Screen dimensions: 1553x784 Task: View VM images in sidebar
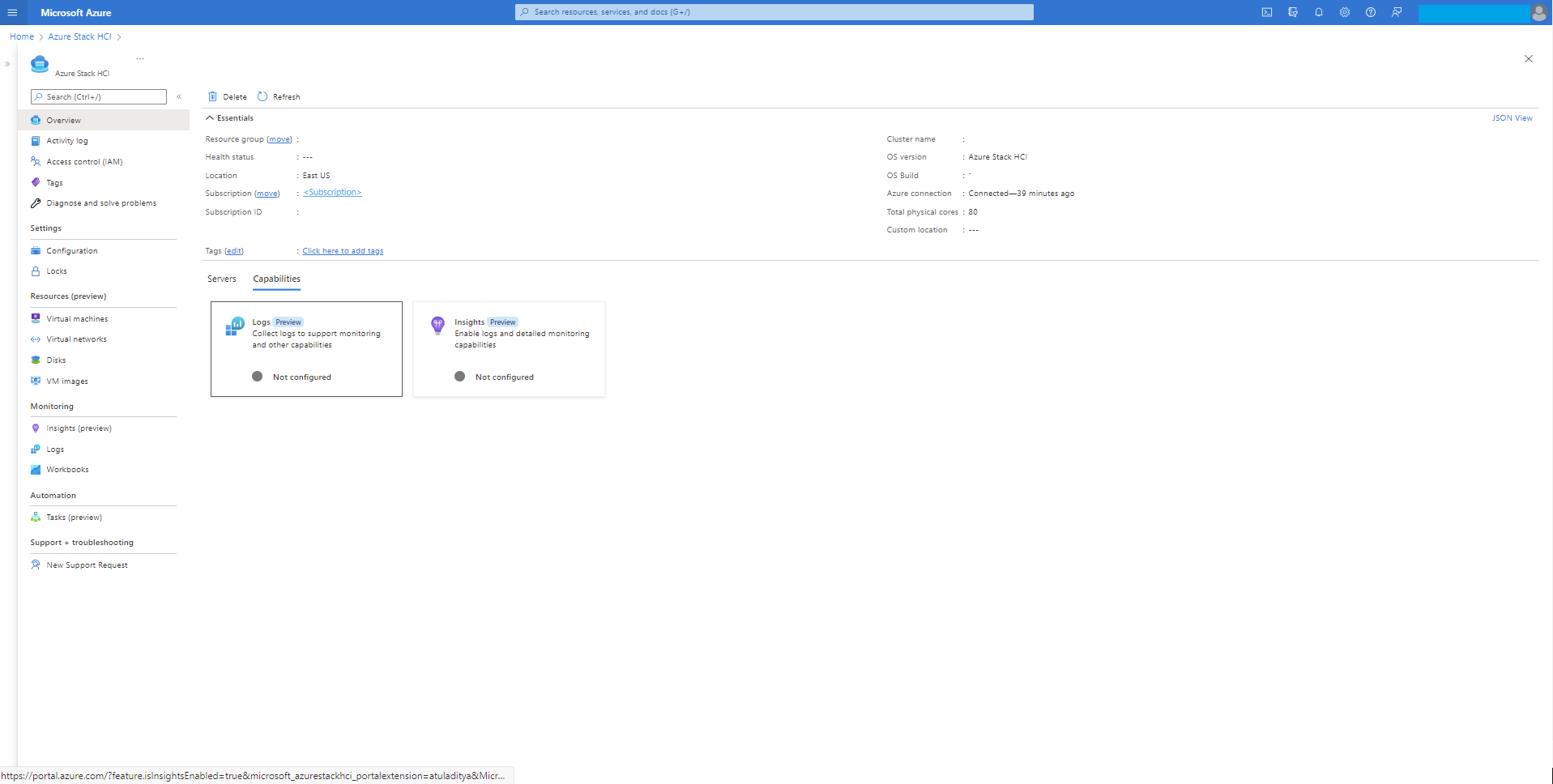66,381
